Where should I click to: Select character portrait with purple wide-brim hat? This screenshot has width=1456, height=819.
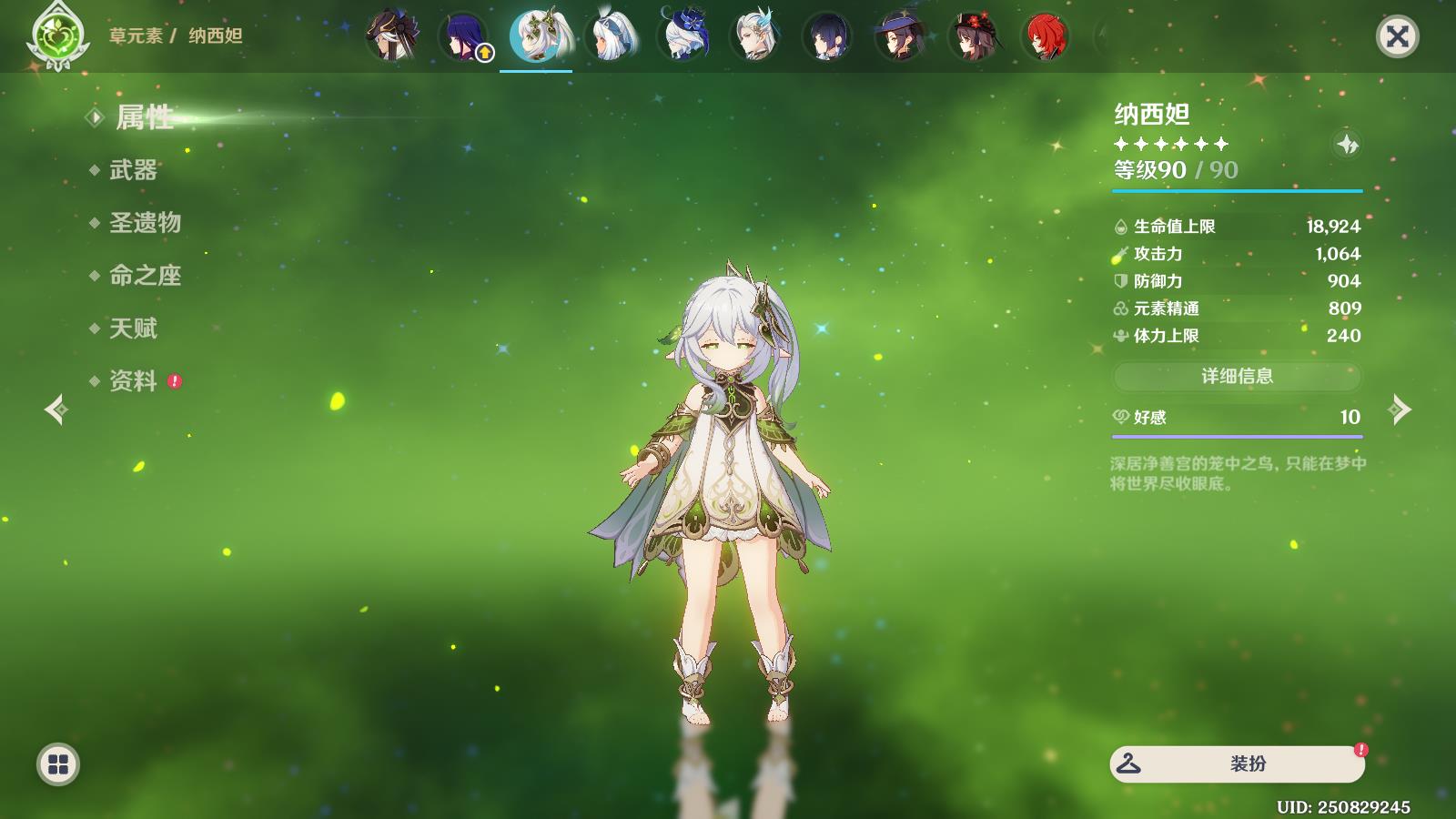[901, 36]
